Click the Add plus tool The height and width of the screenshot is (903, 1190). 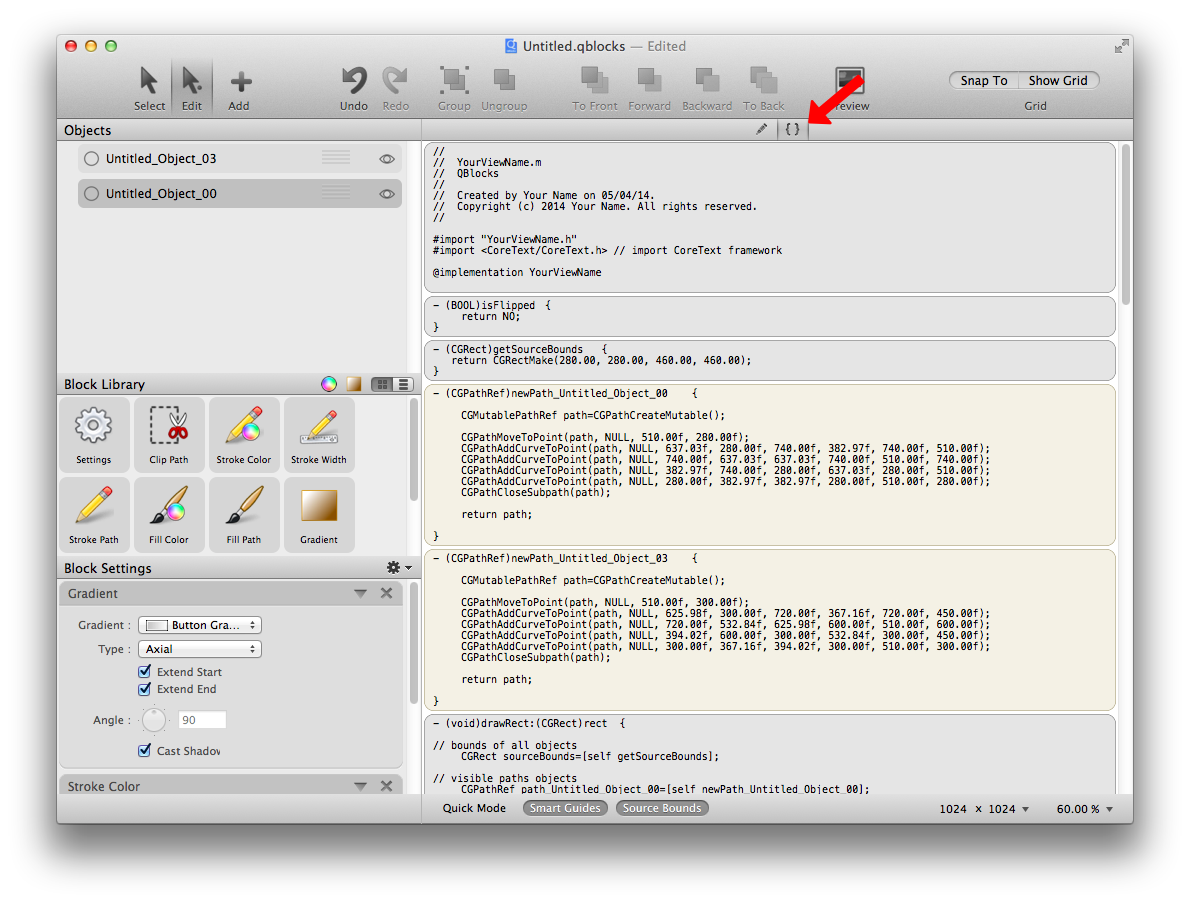[240, 88]
